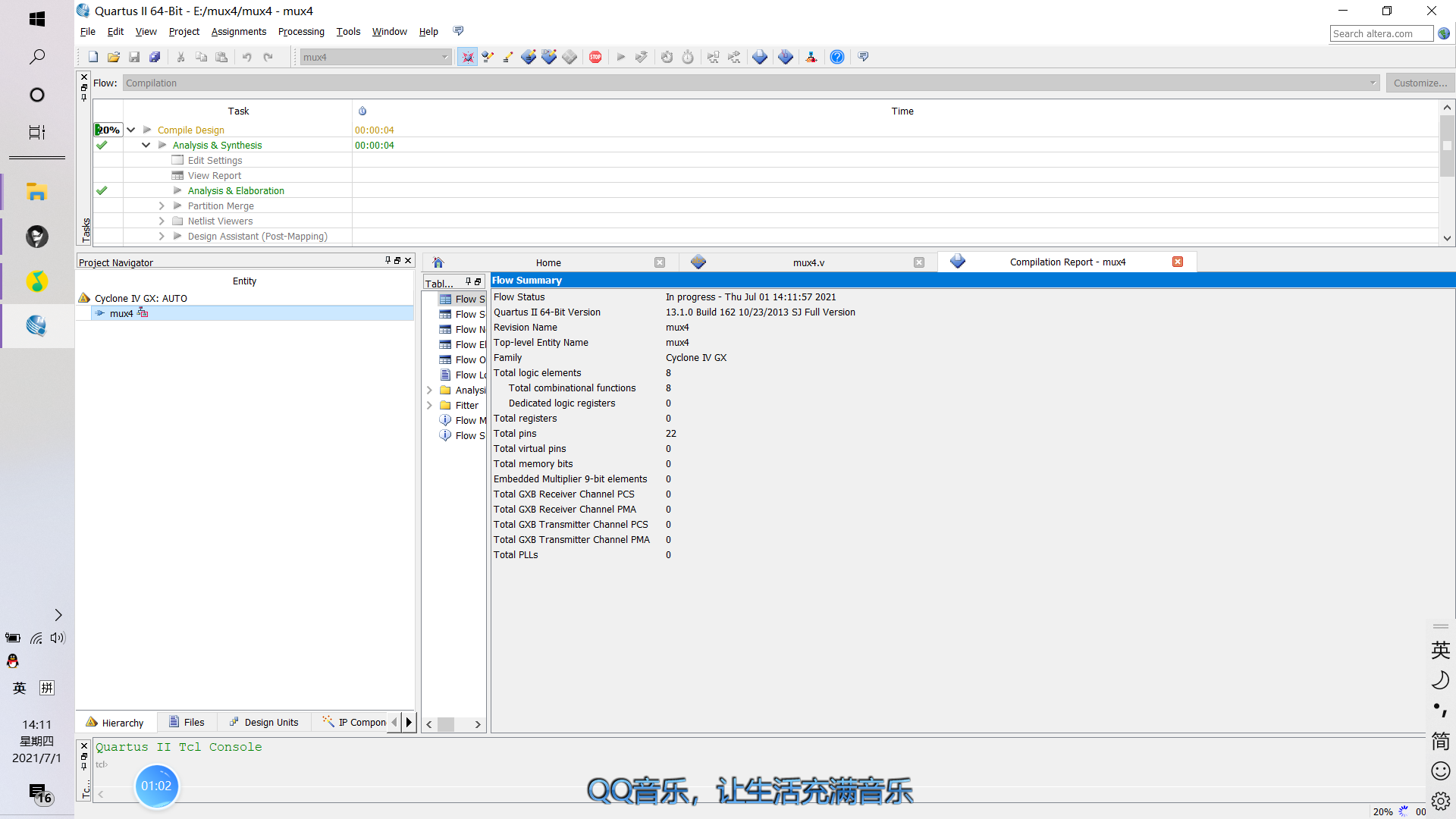Image resolution: width=1456 pixels, height=819 pixels.
Task: Click the New File toolbar icon
Action: tap(93, 57)
